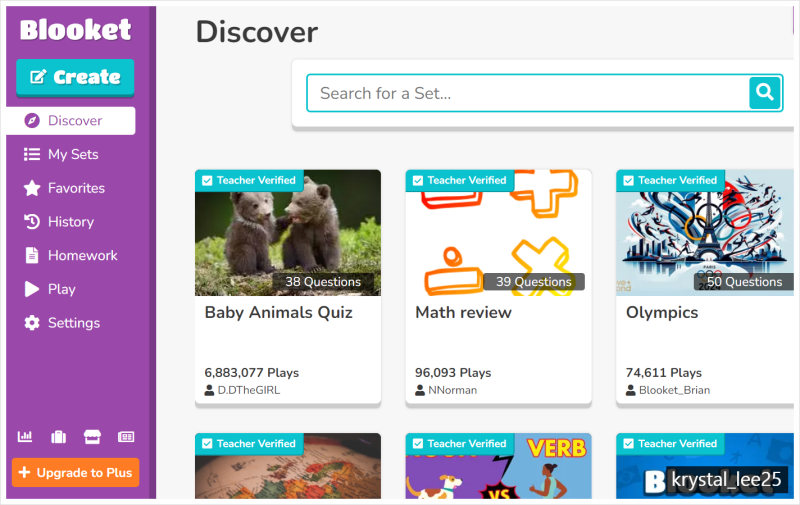Open the Math review set card
Screen dimensions: 800x505
498,288
